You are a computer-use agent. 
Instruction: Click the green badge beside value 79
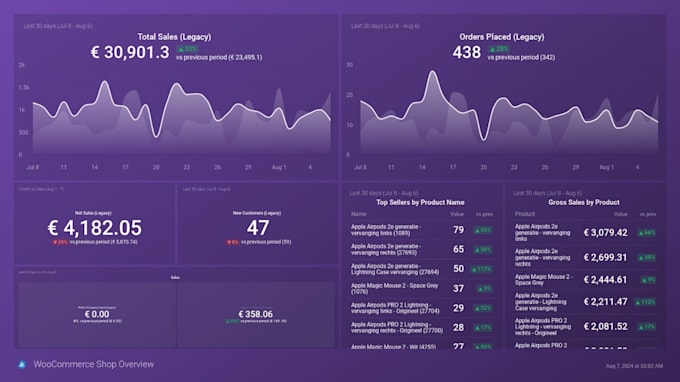point(483,230)
